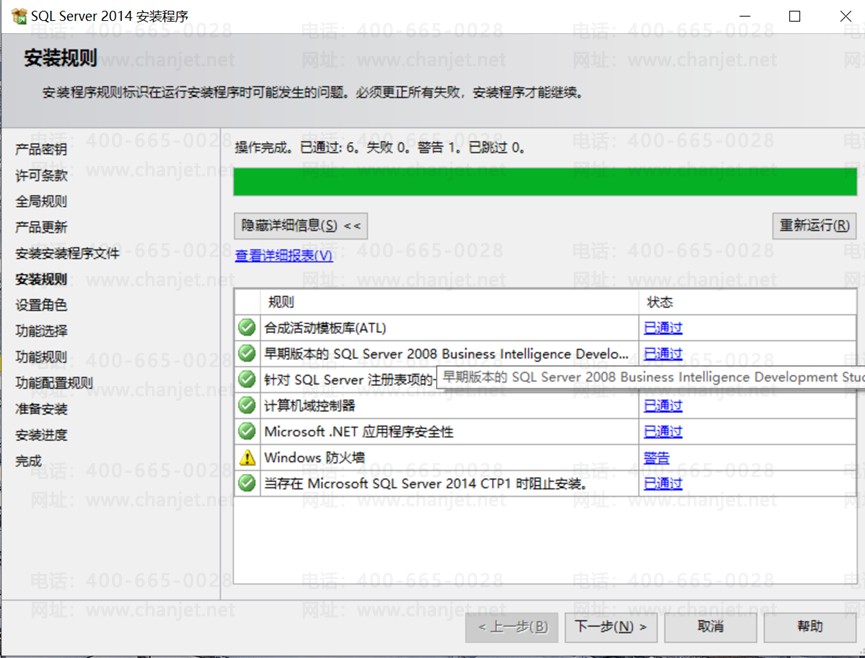Click the green progress bar
The width and height of the screenshot is (865, 658).
(x=545, y=181)
